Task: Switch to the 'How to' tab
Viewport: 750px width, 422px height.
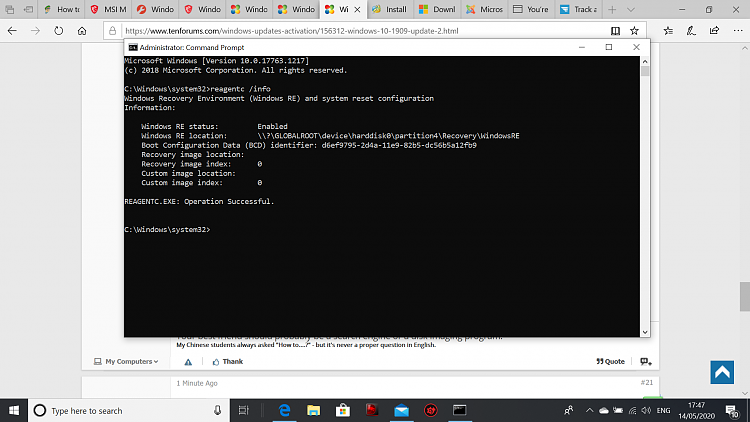Action: coord(63,9)
